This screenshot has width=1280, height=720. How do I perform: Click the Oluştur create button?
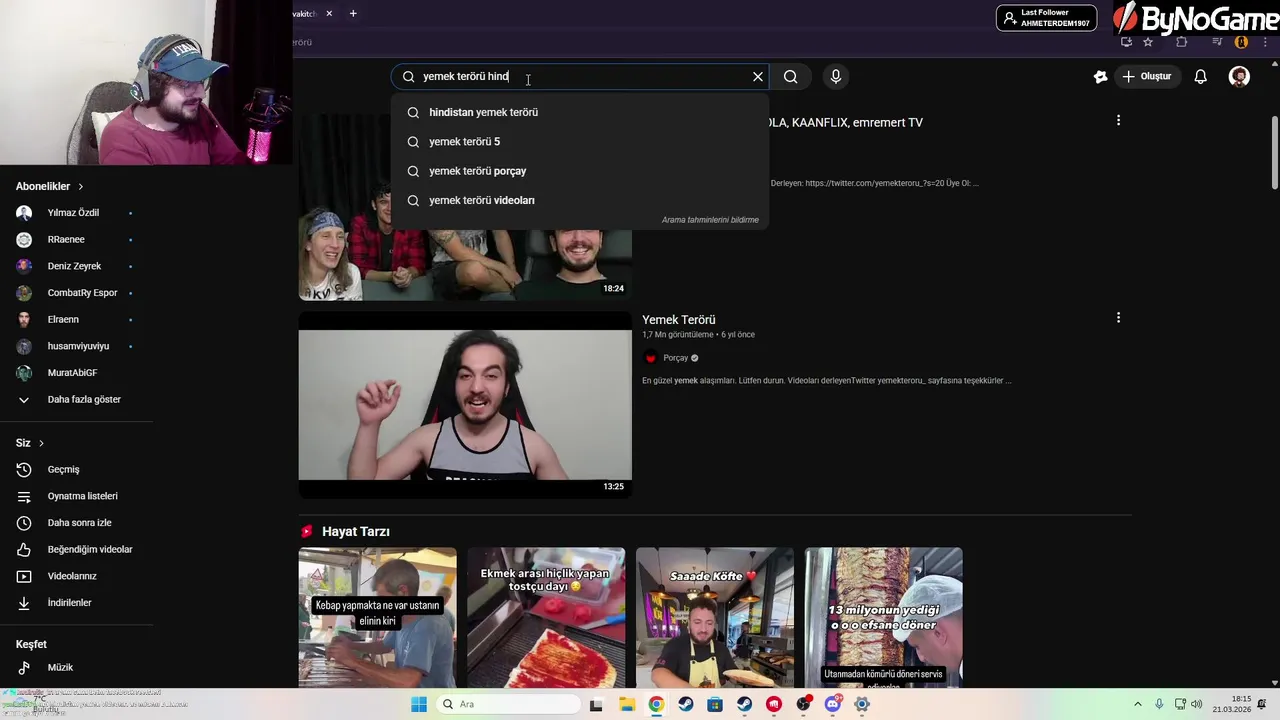coord(1146,76)
